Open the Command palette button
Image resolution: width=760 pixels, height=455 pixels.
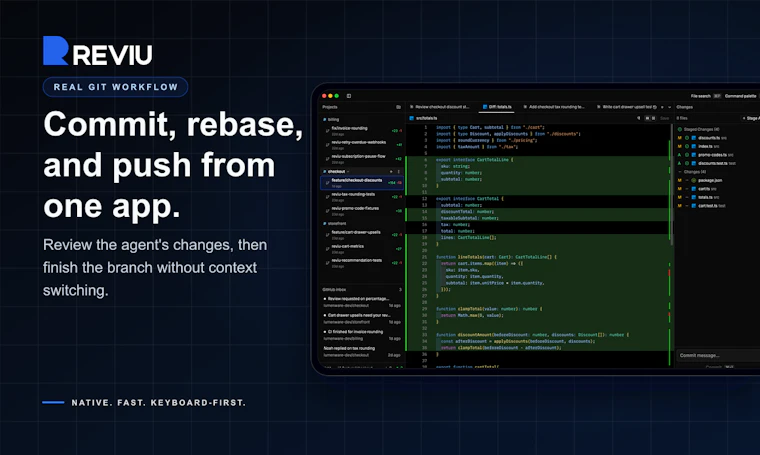coord(741,96)
